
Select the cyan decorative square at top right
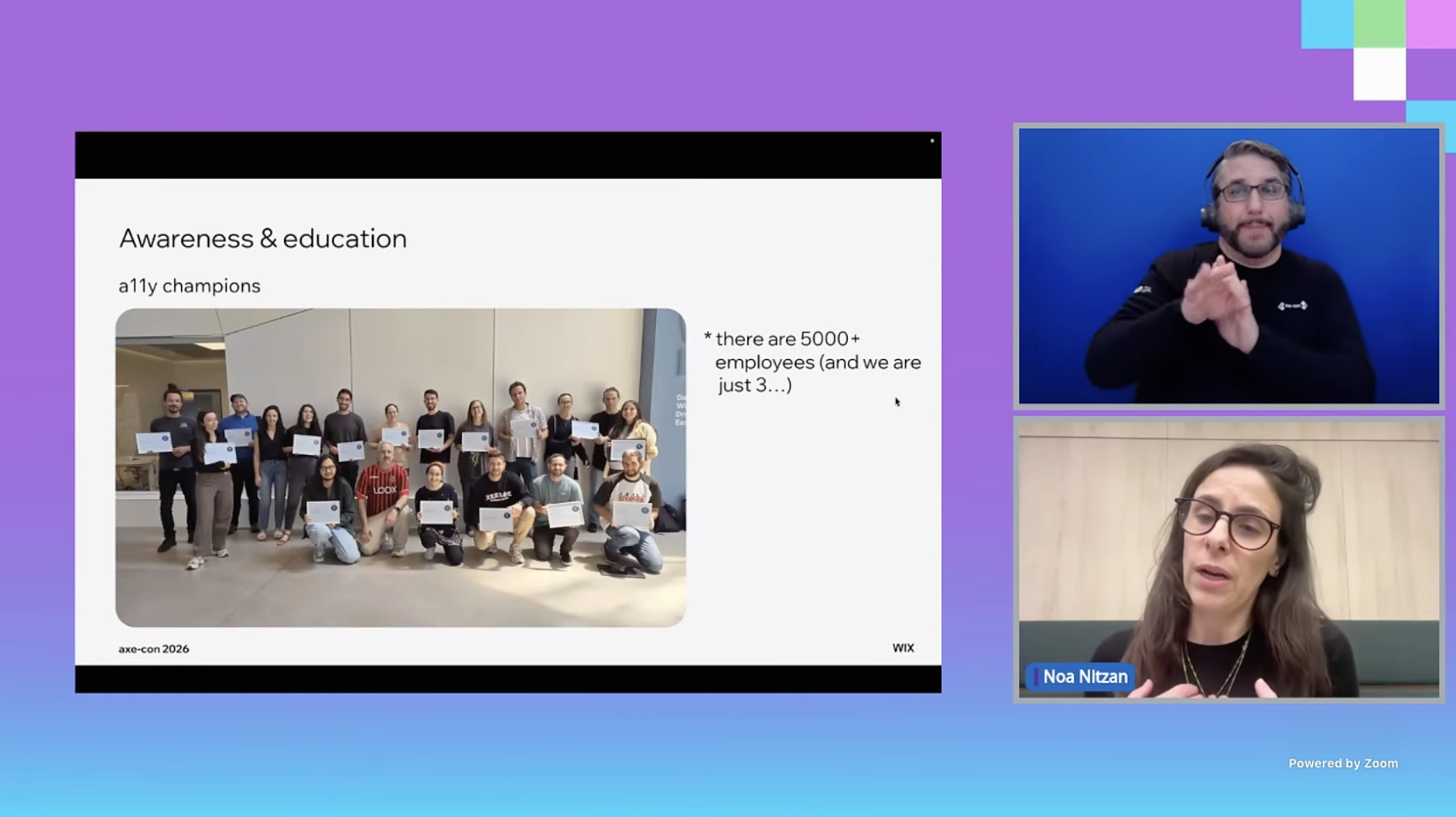pyautogui.click(x=1326, y=24)
